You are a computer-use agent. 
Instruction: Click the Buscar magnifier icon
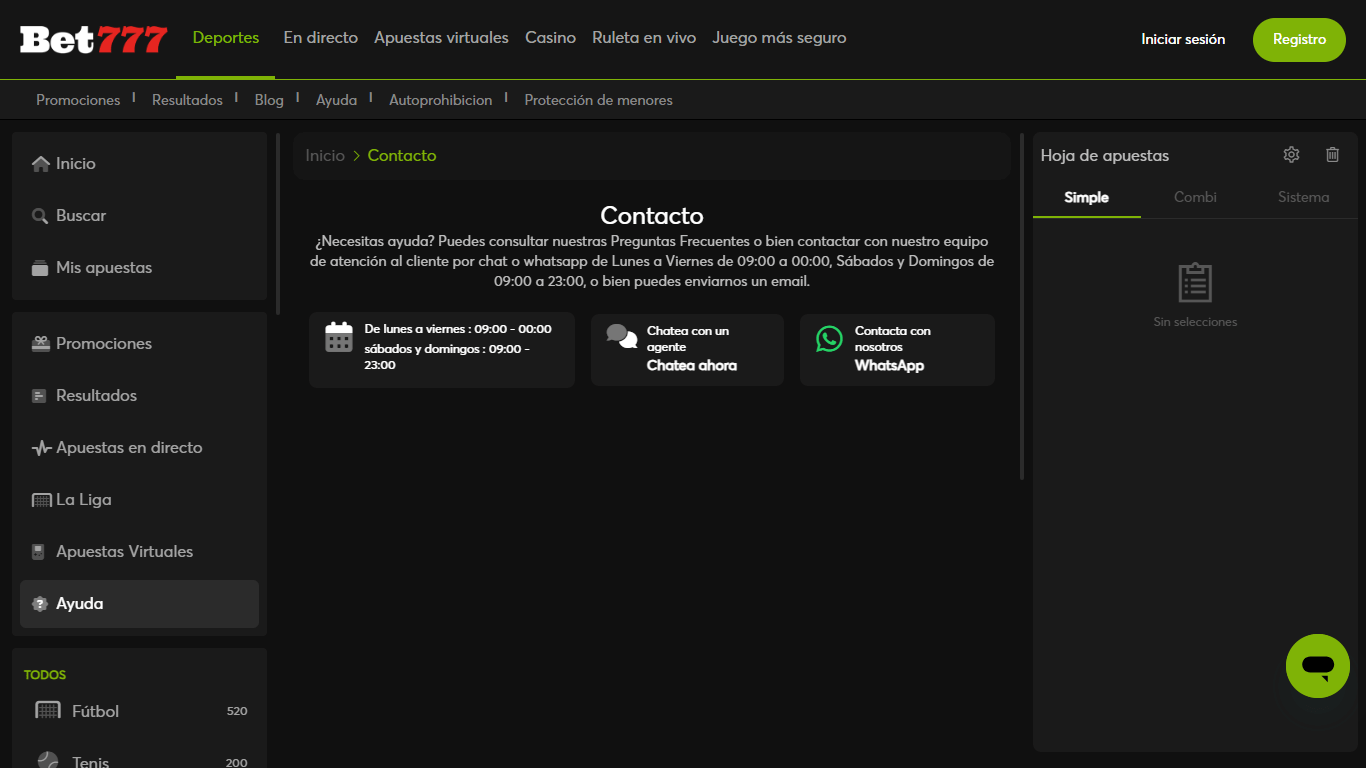(x=40, y=216)
